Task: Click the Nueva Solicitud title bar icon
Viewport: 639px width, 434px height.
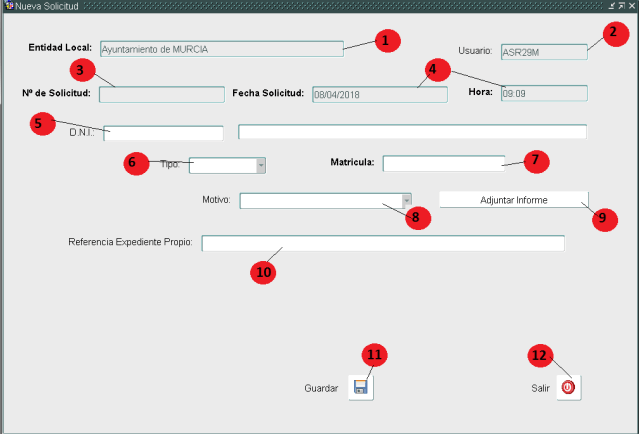Action: click(7, 6)
